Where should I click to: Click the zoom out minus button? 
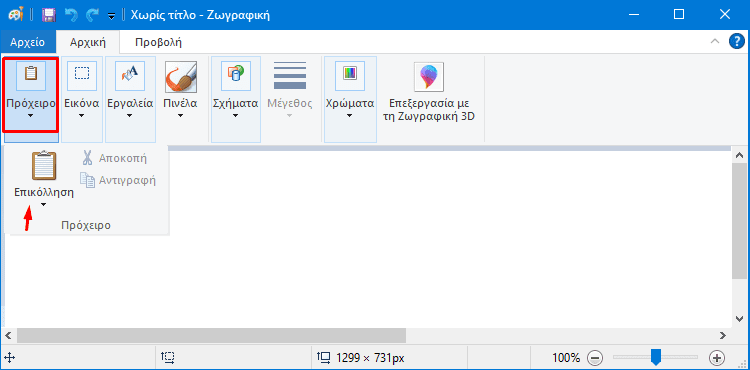pos(595,357)
